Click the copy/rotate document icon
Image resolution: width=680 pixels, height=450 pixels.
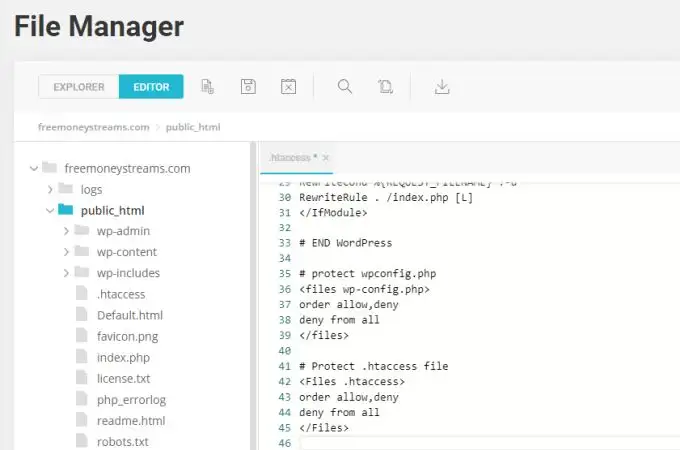point(385,87)
